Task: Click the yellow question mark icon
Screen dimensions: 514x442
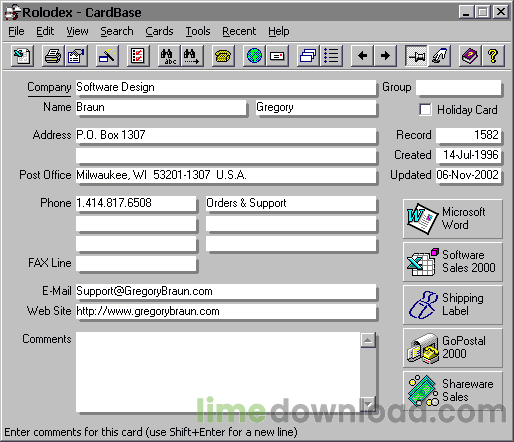Action: [493, 56]
